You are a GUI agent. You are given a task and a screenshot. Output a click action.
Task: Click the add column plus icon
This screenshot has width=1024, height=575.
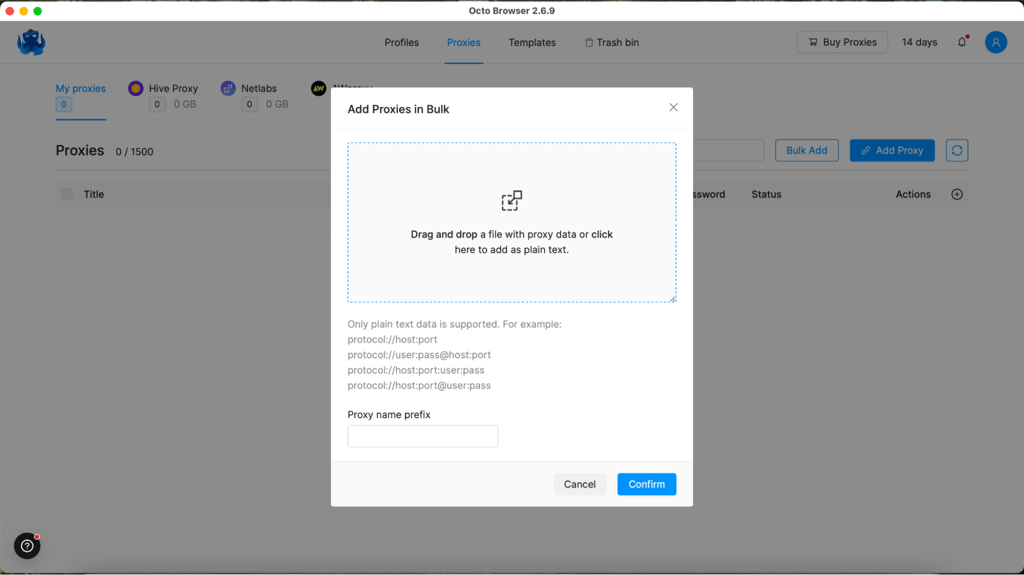[x=957, y=194]
